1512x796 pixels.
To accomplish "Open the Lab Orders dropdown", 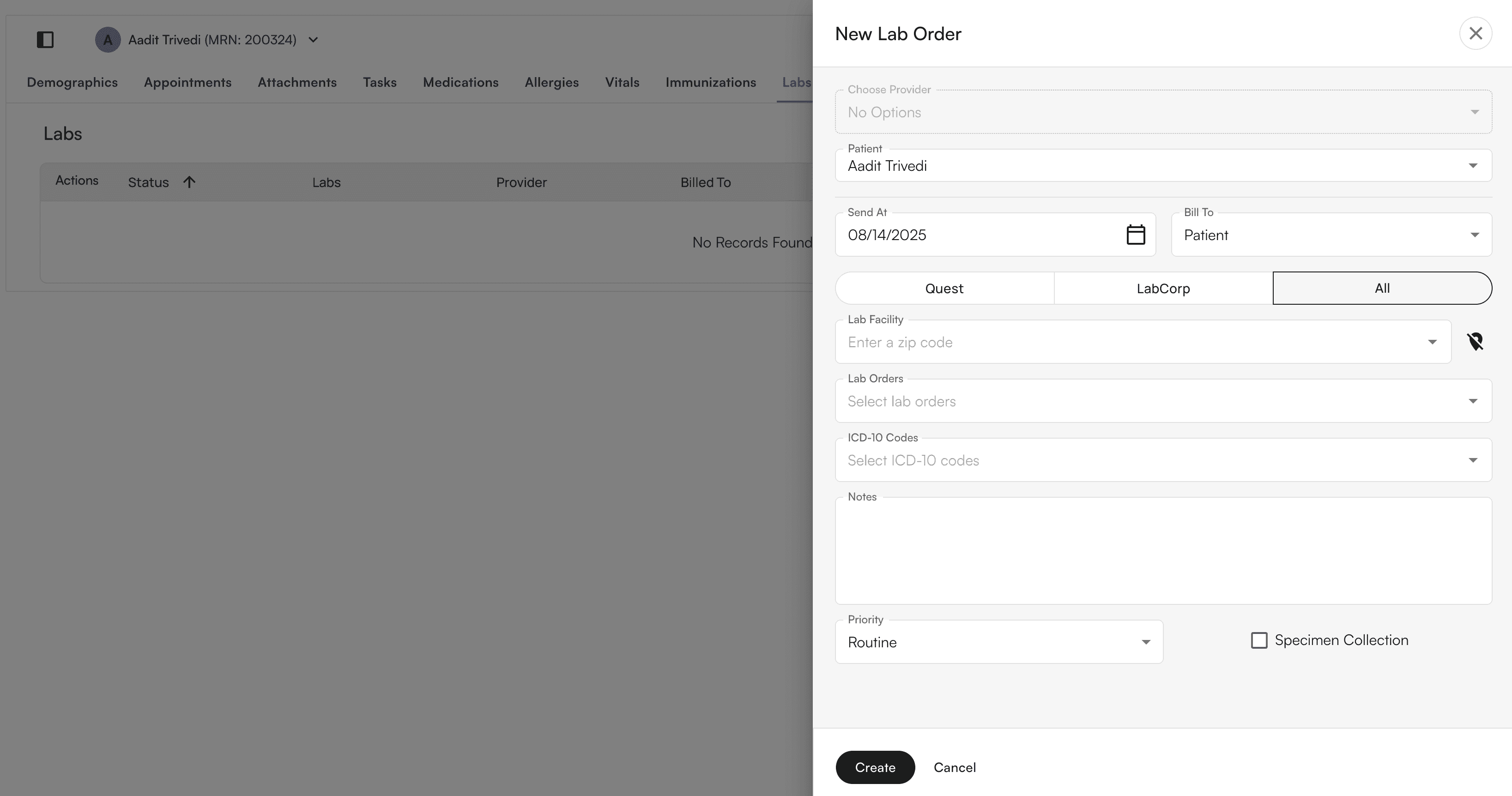I will pos(1163,402).
